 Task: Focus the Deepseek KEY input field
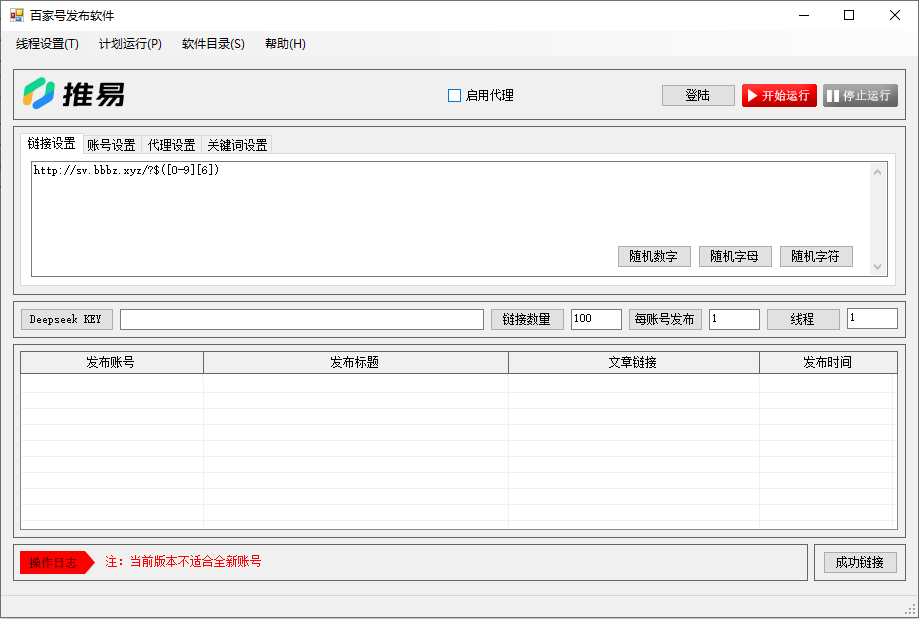[301, 319]
